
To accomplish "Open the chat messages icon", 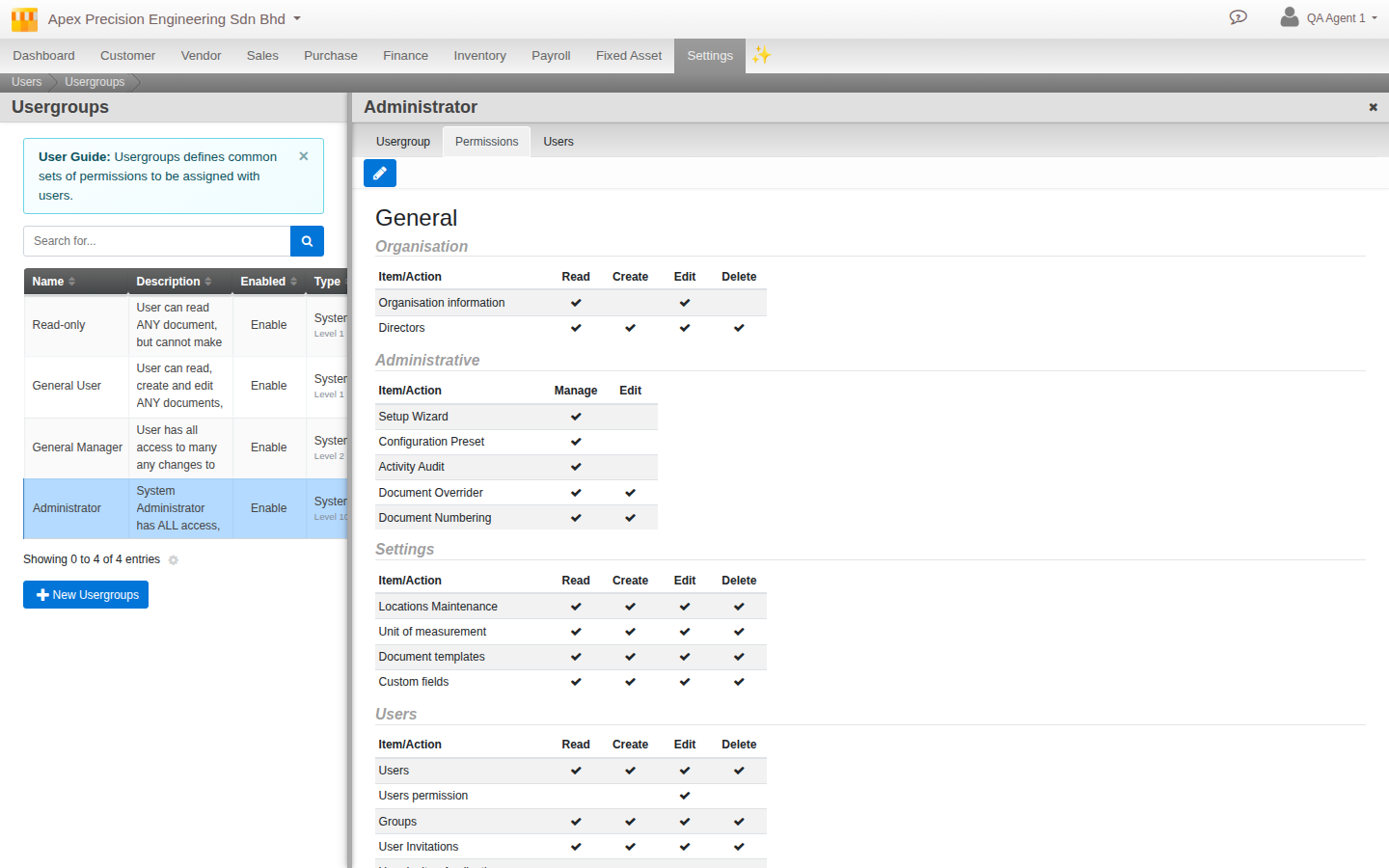I will click(x=1239, y=17).
